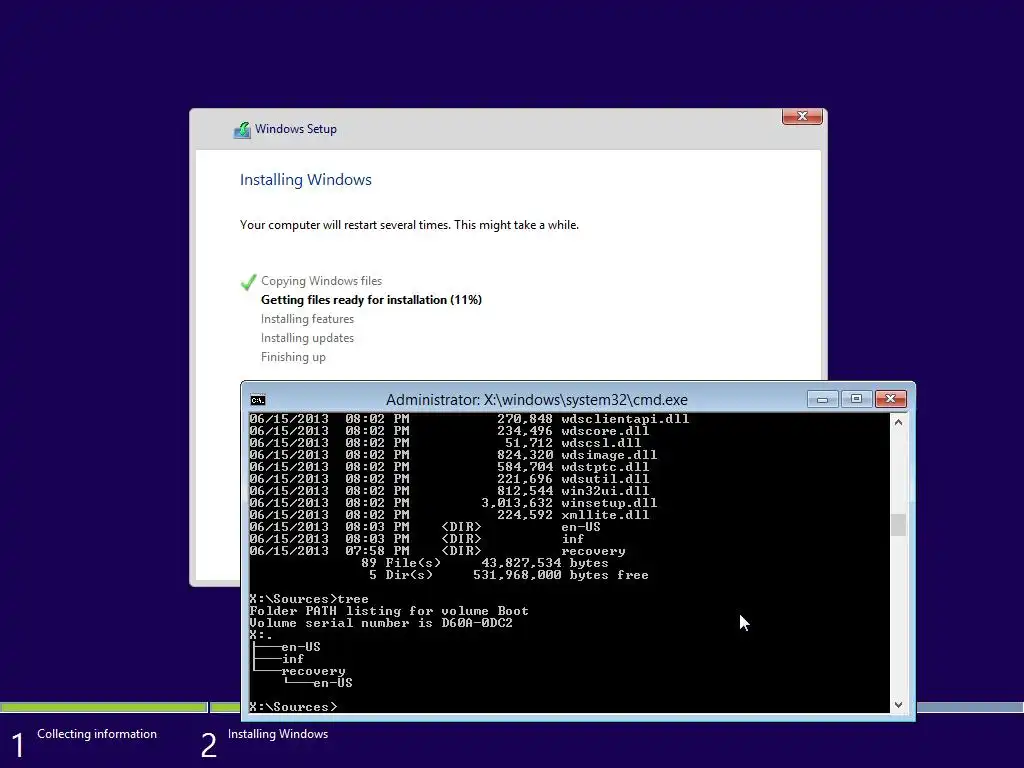The width and height of the screenshot is (1024, 768).
Task: Click 'Your computer will restart several times' message
Action: [409, 225]
